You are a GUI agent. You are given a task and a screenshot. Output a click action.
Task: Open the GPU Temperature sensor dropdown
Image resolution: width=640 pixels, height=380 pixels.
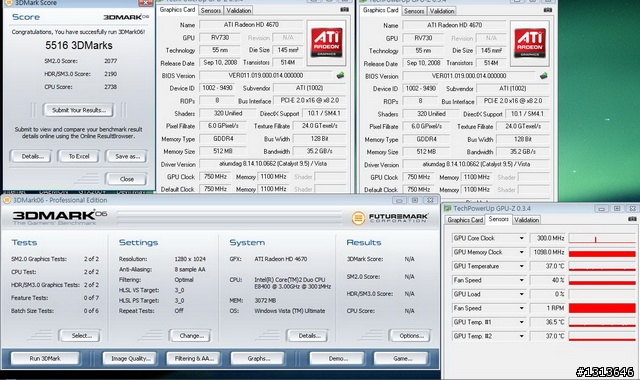click(521, 266)
